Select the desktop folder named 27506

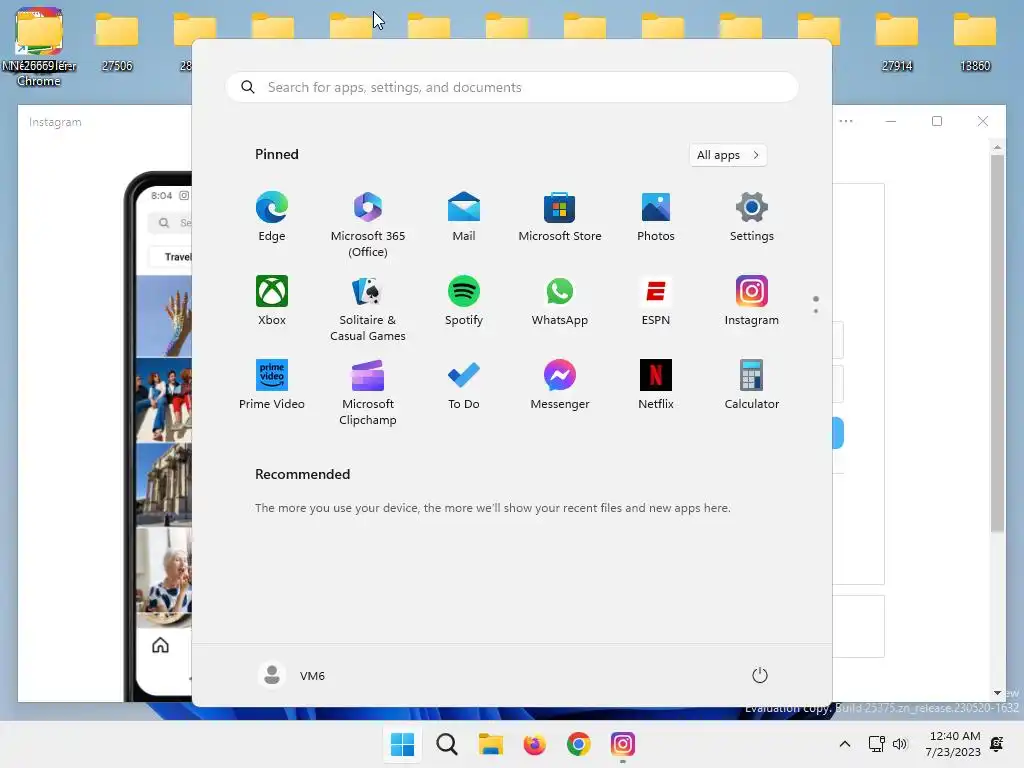coord(117,40)
